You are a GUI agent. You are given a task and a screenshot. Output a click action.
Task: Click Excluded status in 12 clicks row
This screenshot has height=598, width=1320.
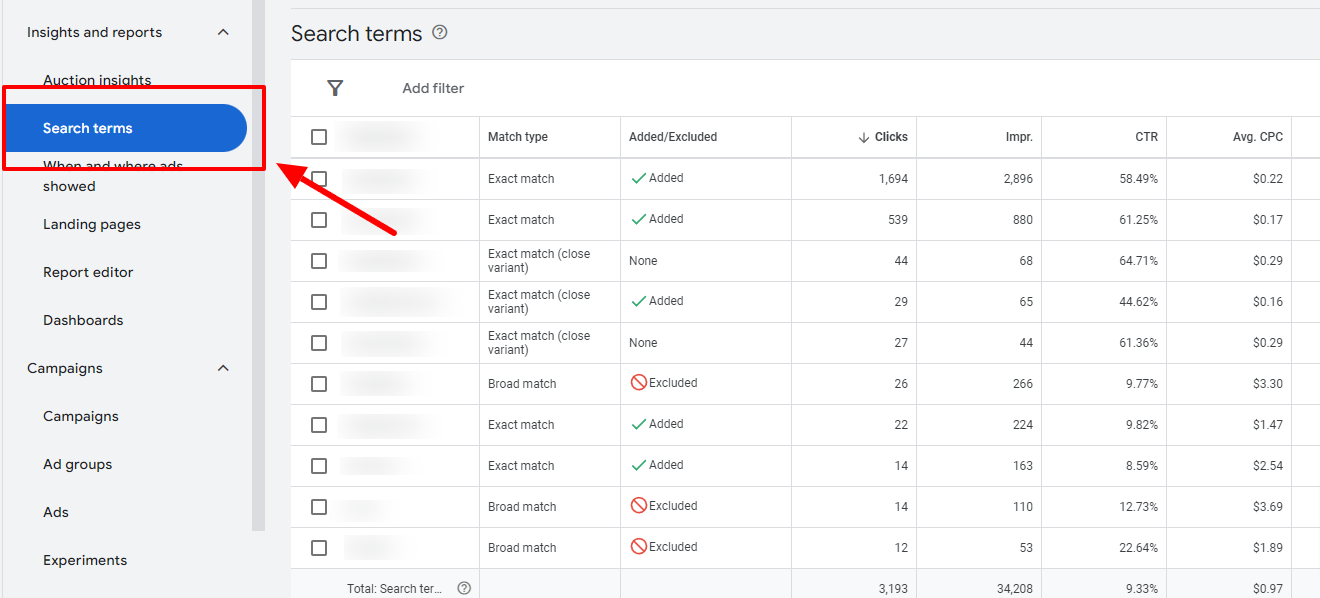tap(664, 547)
